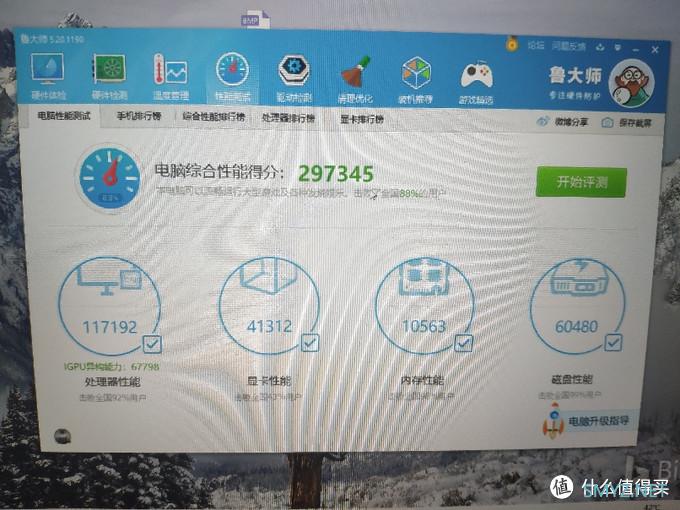Open 装机推荐 software box icon
The image size is (680, 510).
(x=416, y=72)
